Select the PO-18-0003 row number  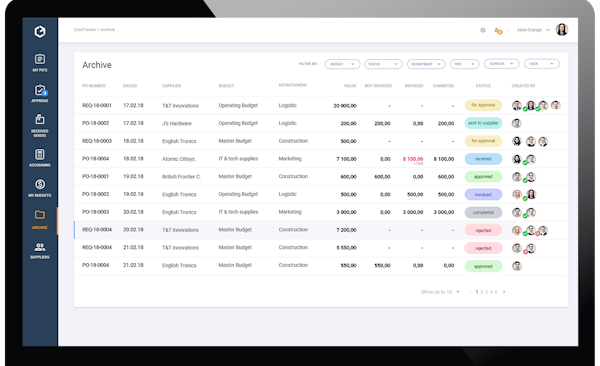pyautogui.click(x=96, y=212)
